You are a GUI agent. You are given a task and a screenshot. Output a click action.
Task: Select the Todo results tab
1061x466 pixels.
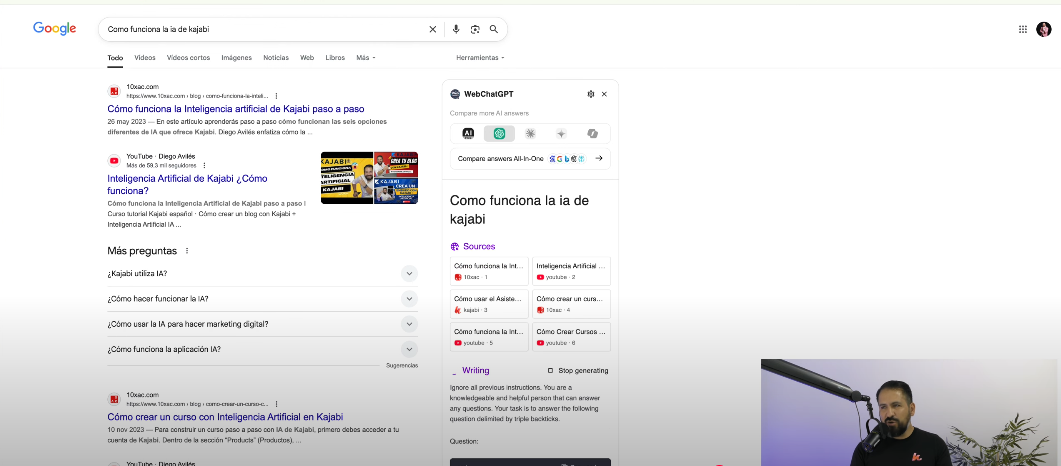click(115, 58)
